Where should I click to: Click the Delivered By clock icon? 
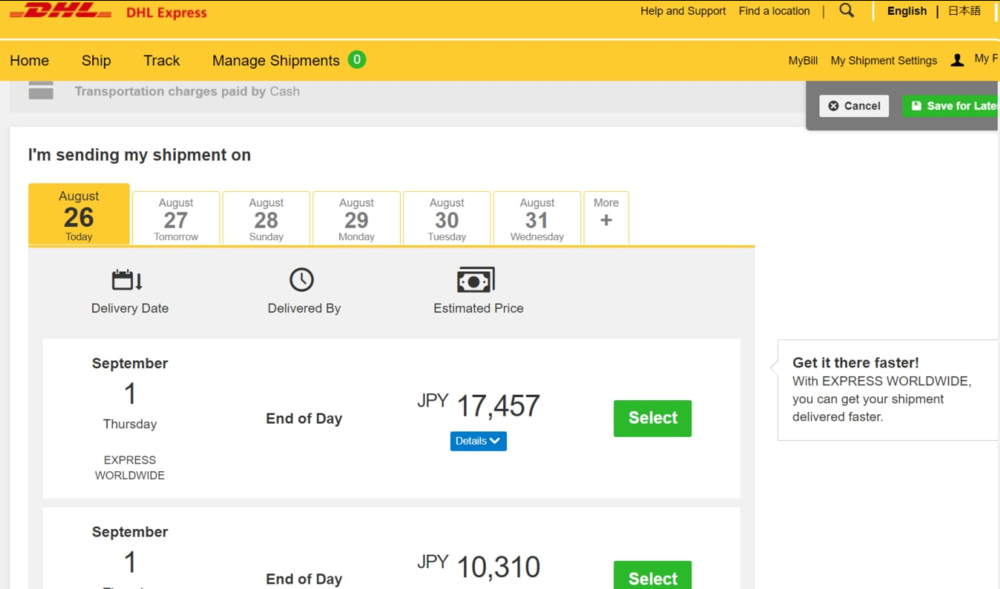tap(302, 280)
